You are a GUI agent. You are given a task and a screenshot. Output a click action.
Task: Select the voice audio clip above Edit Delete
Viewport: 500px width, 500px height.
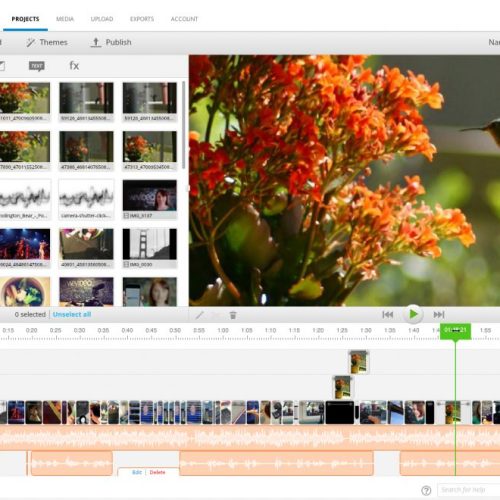pos(72,463)
